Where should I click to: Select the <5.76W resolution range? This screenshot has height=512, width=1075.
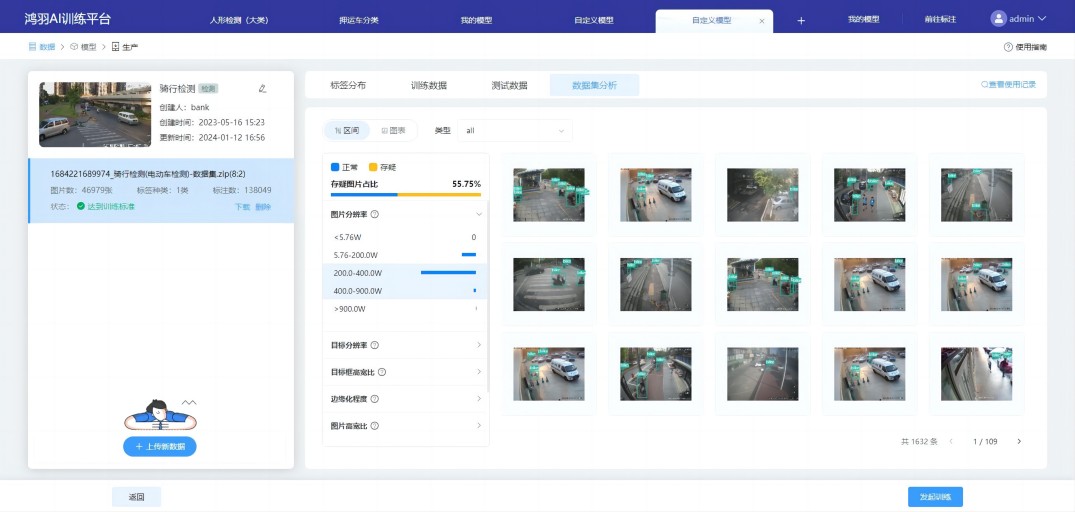pyautogui.click(x=404, y=237)
